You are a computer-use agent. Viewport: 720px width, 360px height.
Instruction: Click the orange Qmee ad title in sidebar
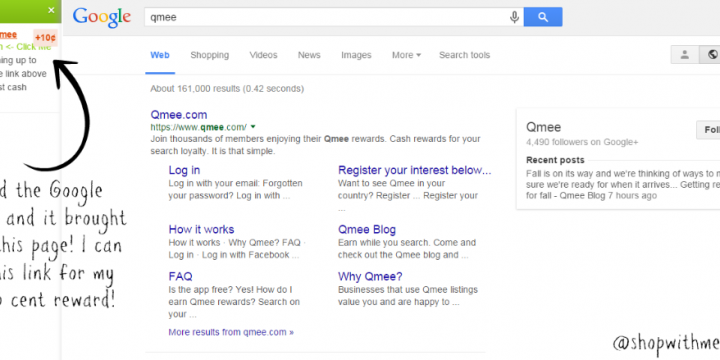coord(8,34)
